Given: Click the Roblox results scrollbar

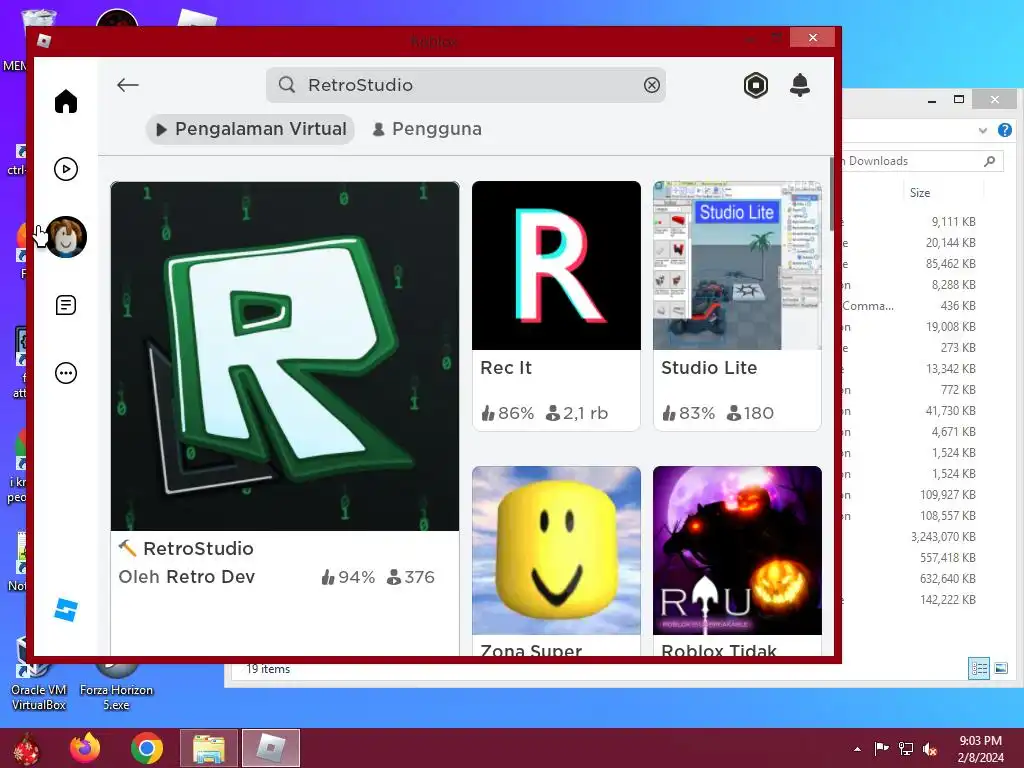Looking at the screenshot, I should click(831, 194).
